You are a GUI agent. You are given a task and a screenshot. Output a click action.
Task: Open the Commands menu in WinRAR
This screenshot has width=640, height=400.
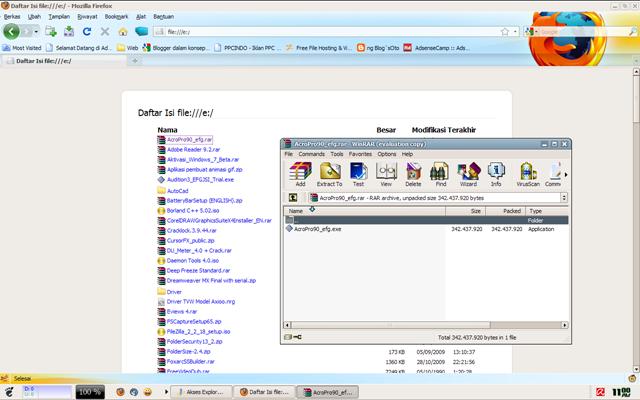pyautogui.click(x=311, y=154)
